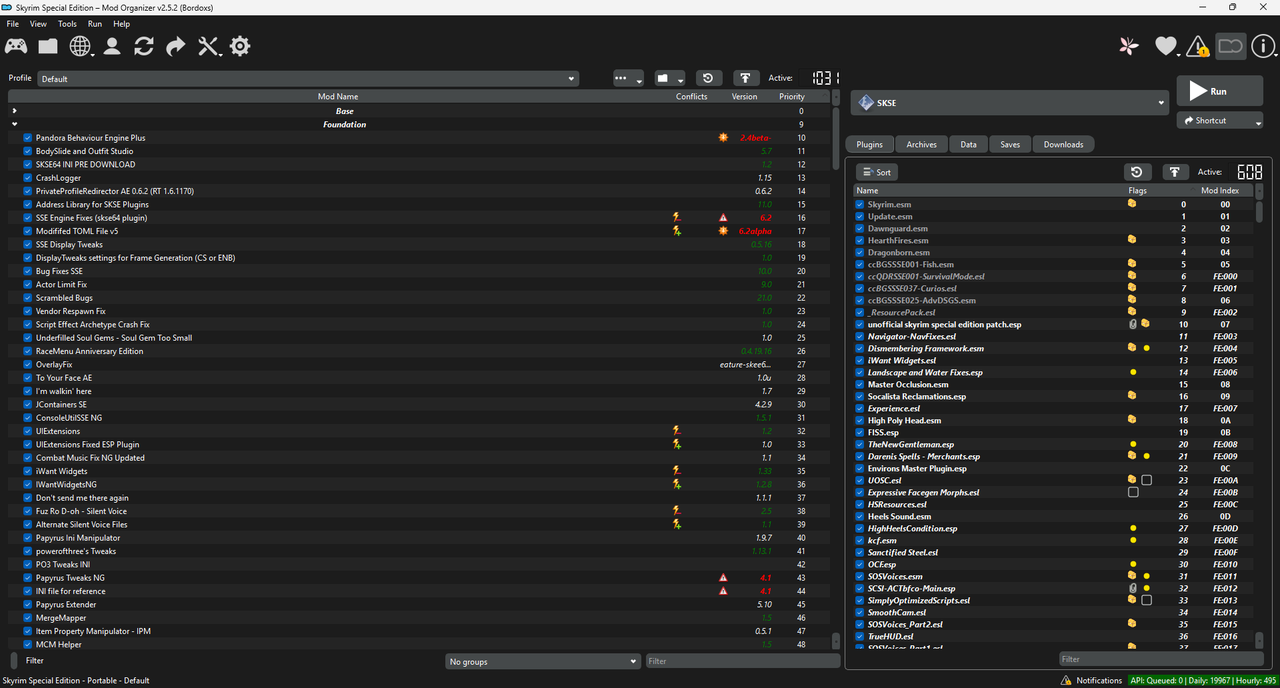Click create backup icon above mod list
This screenshot has height=688, width=1280.
pyautogui.click(x=745, y=78)
